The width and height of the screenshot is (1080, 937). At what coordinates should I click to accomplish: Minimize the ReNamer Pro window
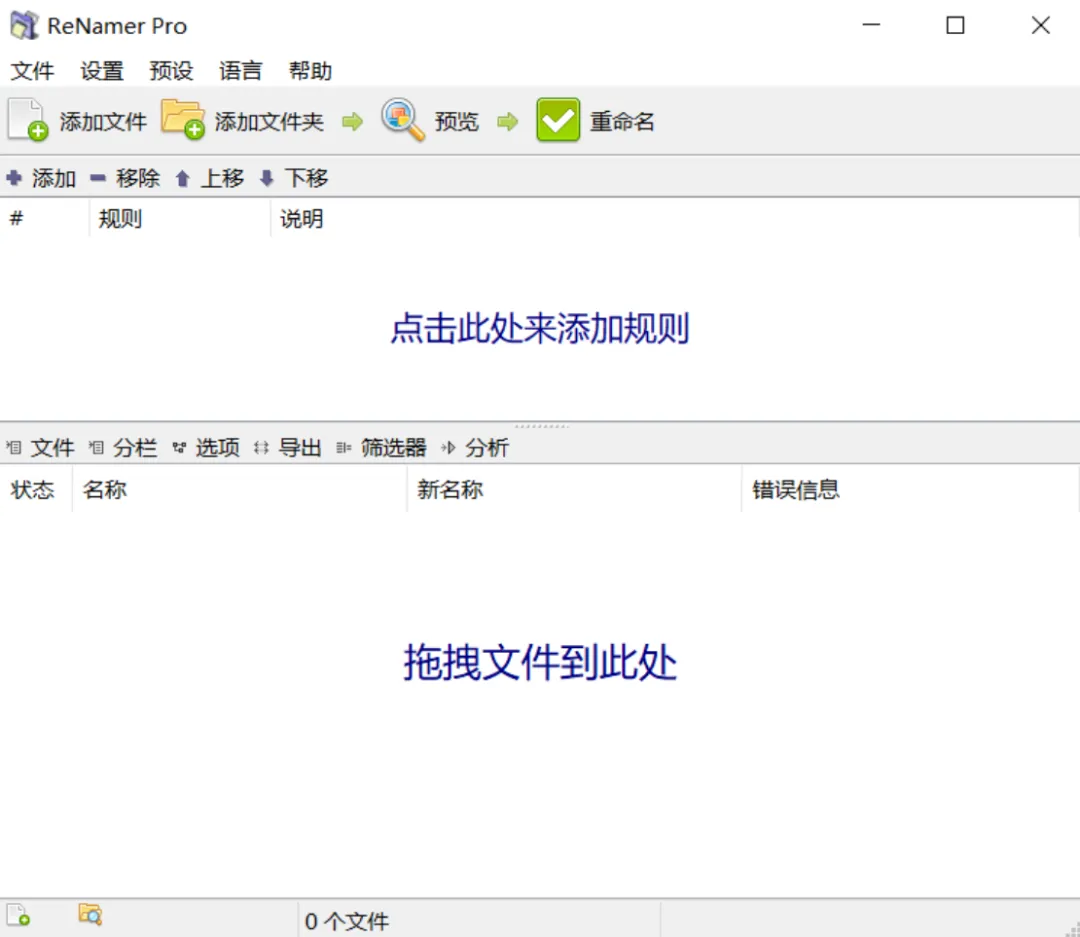(872, 25)
